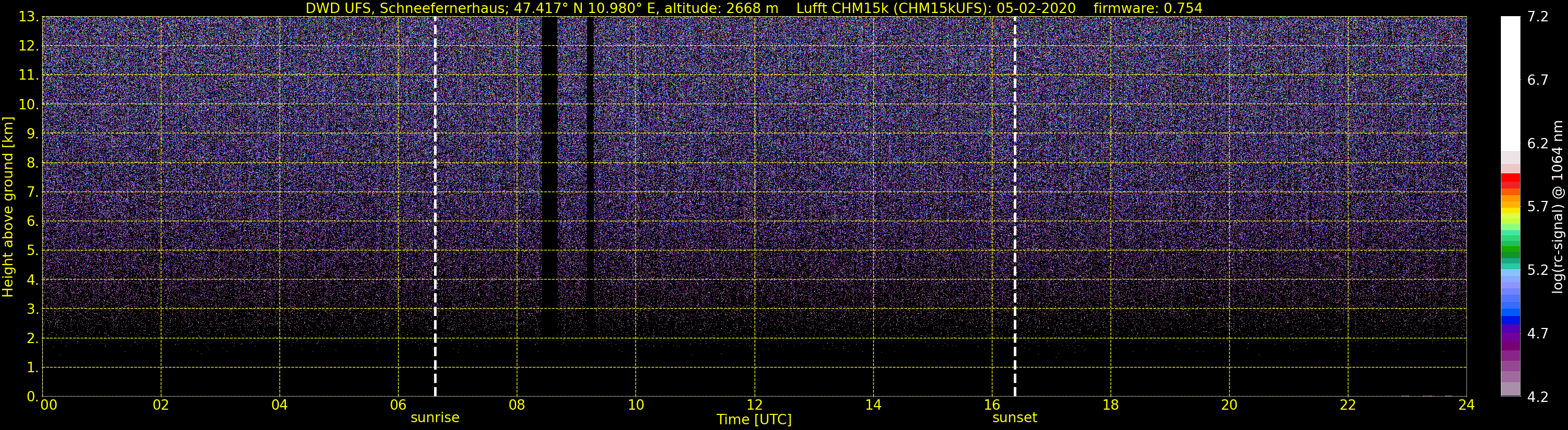Pick the white top segment of the colorbar

coord(1510,84)
